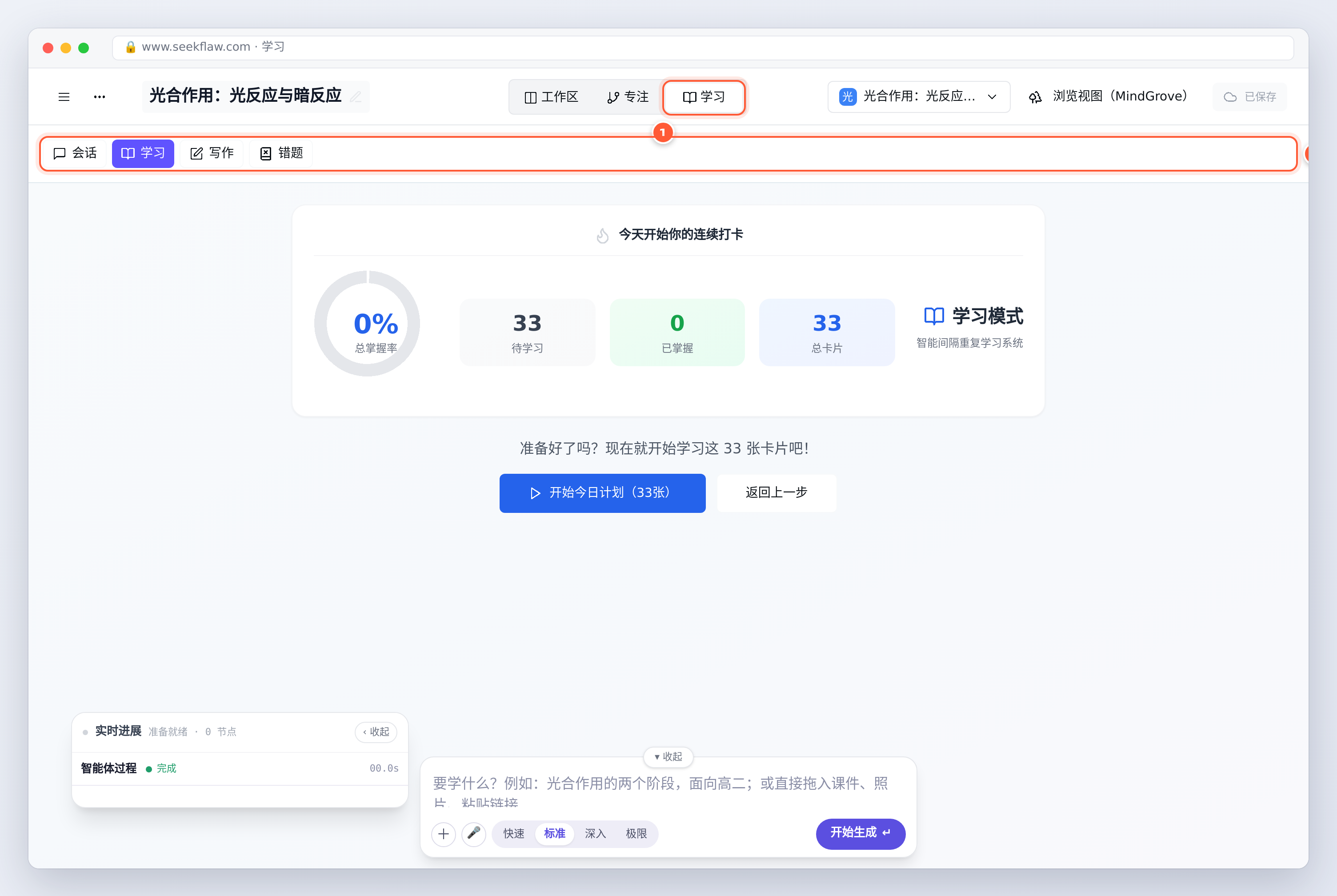Click 开始今日计划(33张) button

click(602, 493)
